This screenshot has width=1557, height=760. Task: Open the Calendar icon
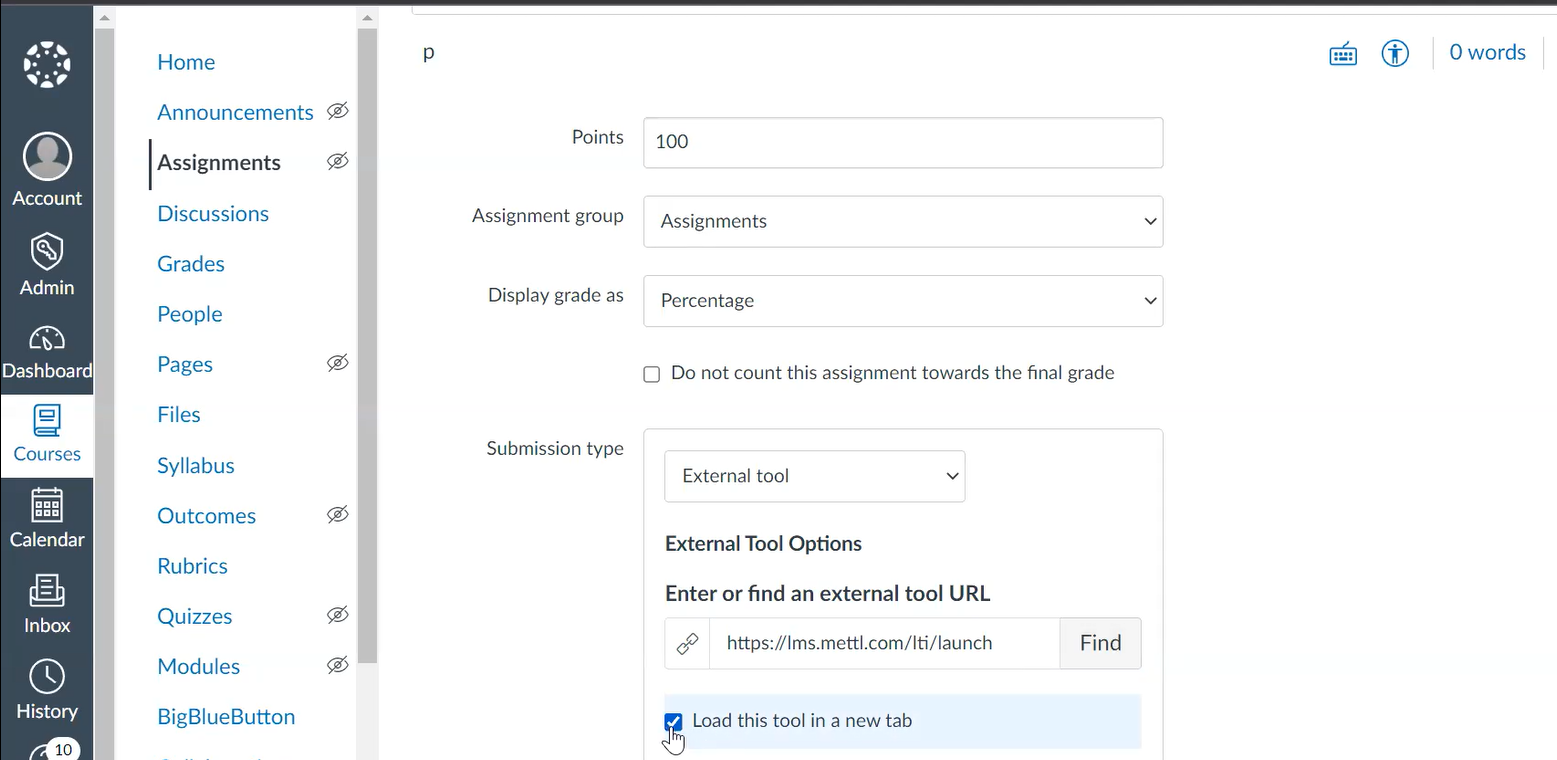tap(47, 506)
